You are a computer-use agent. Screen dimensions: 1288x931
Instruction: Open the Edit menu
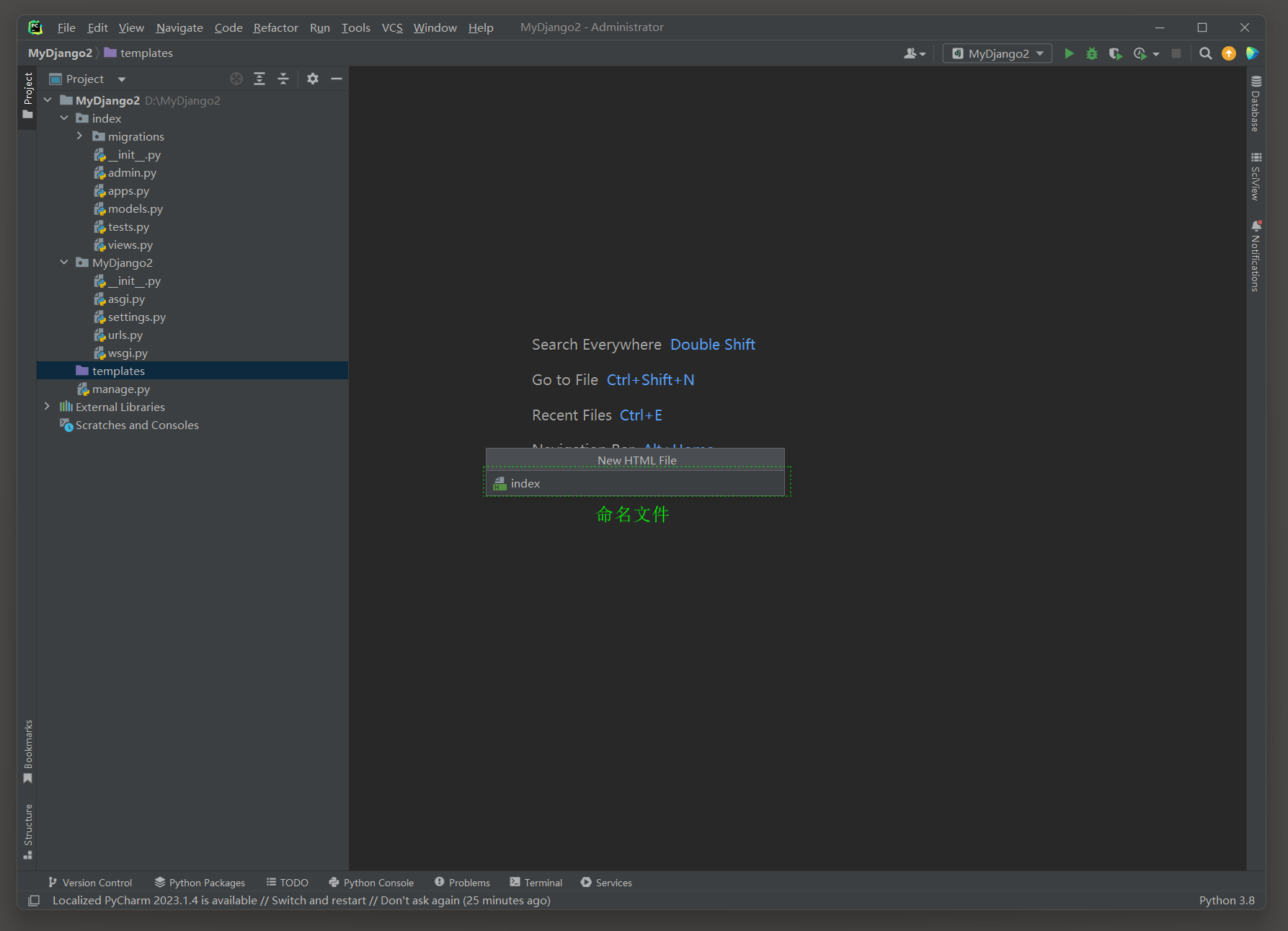pos(97,27)
